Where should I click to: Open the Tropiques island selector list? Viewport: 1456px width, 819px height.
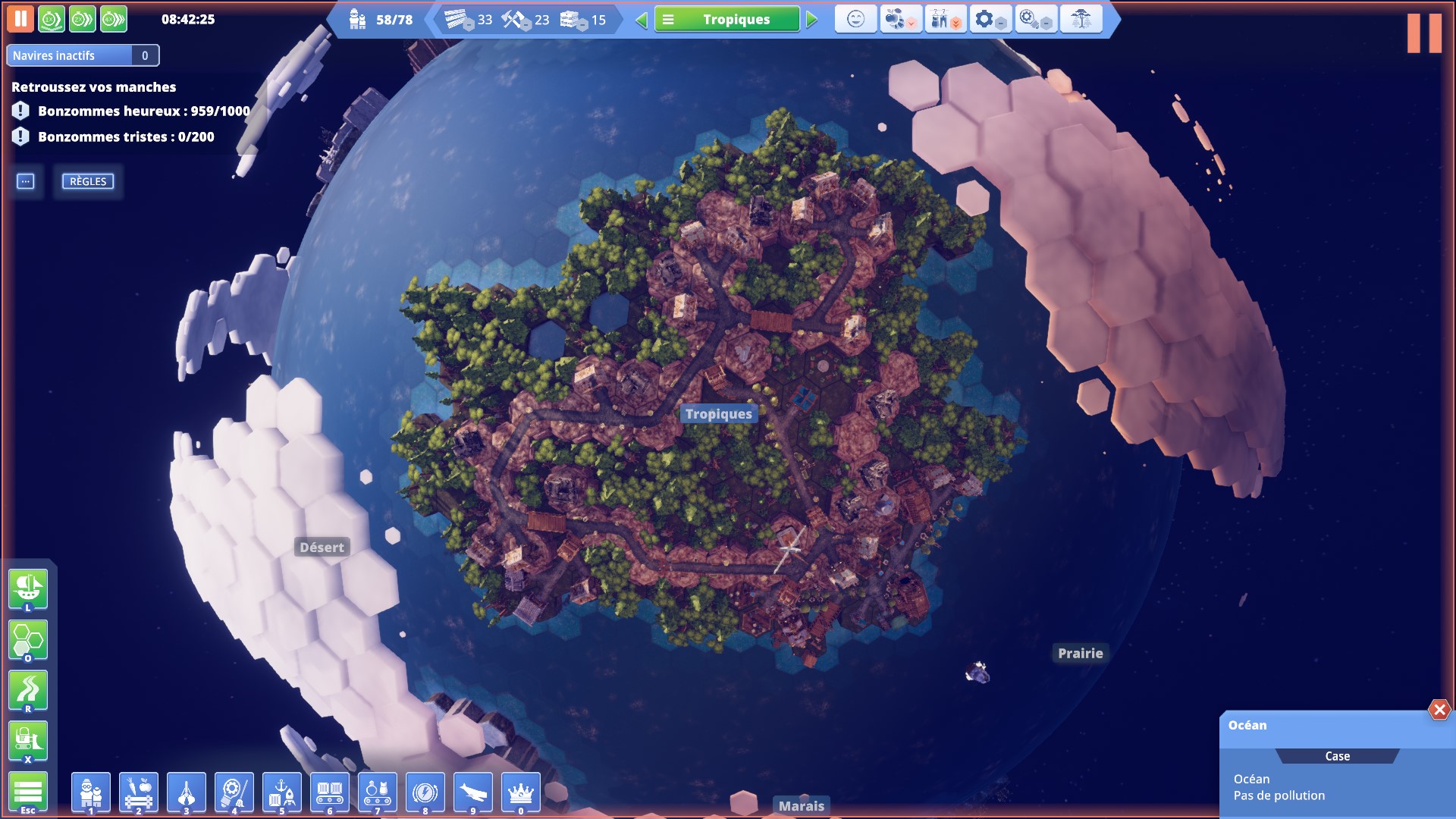[727, 20]
